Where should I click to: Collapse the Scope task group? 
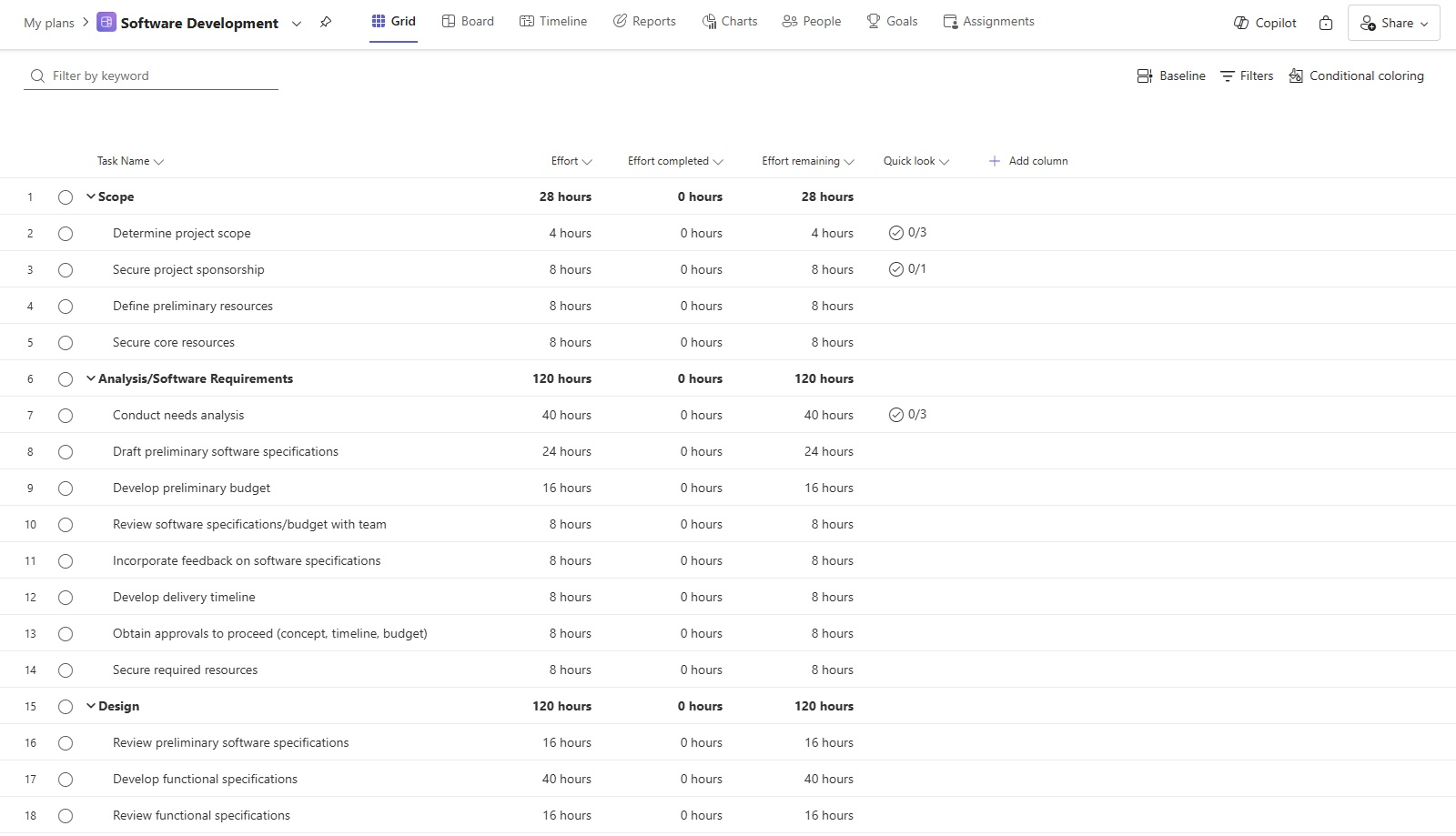click(x=91, y=196)
